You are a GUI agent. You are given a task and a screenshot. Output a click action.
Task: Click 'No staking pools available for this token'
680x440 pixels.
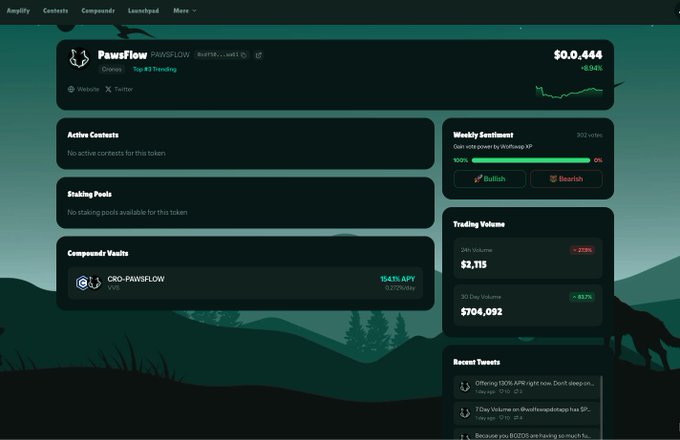pyautogui.click(x=128, y=212)
